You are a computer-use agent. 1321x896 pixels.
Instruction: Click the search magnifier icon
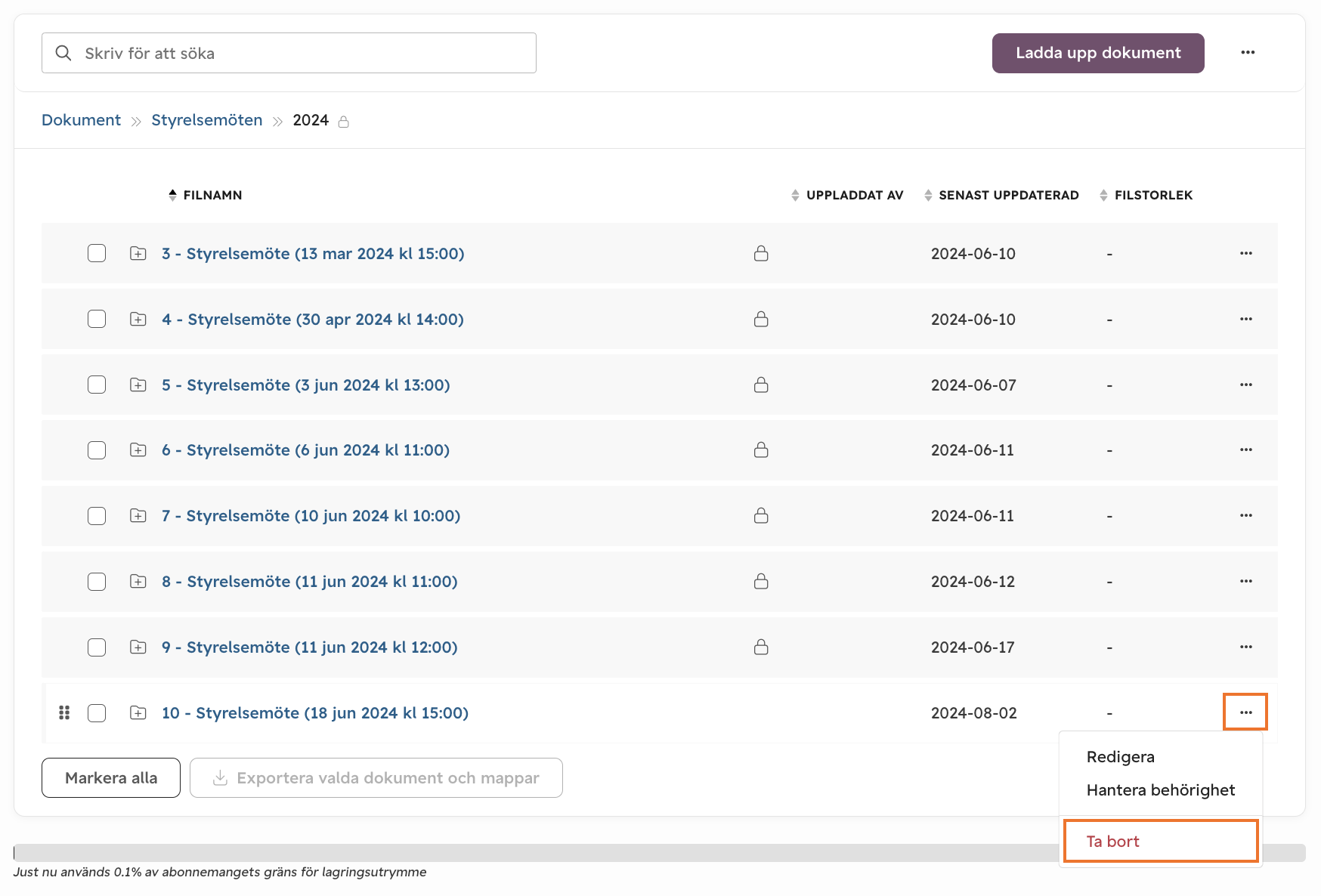click(x=63, y=53)
